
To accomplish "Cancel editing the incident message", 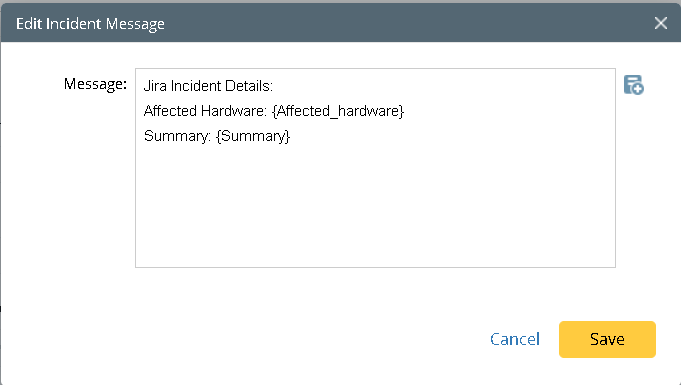I will [x=515, y=339].
